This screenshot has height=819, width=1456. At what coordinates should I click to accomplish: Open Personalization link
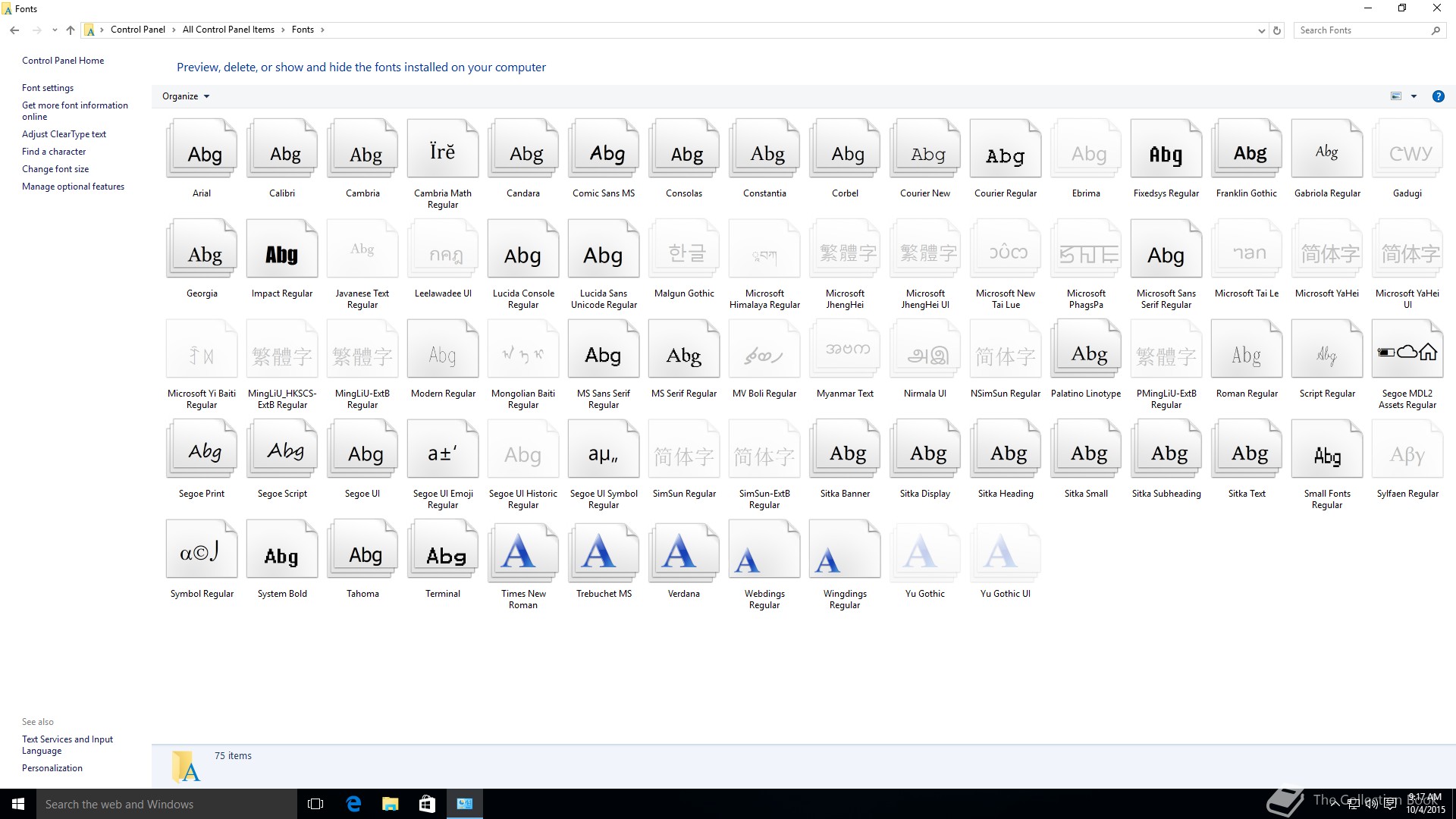(52, 768)
